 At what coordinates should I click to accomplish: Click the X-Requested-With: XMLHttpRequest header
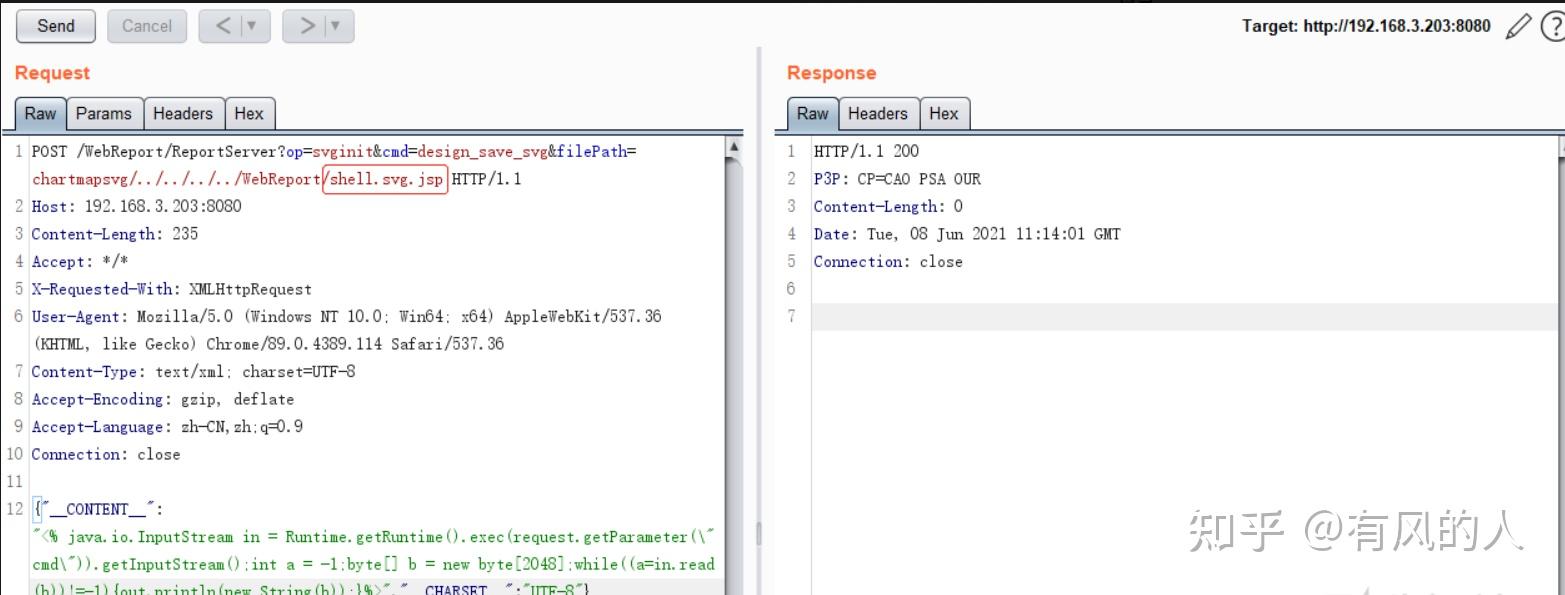171,289
